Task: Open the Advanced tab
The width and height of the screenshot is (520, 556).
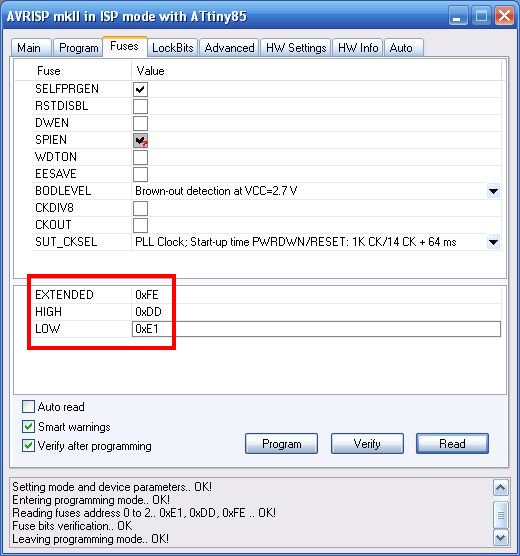Action: (229, 48)
